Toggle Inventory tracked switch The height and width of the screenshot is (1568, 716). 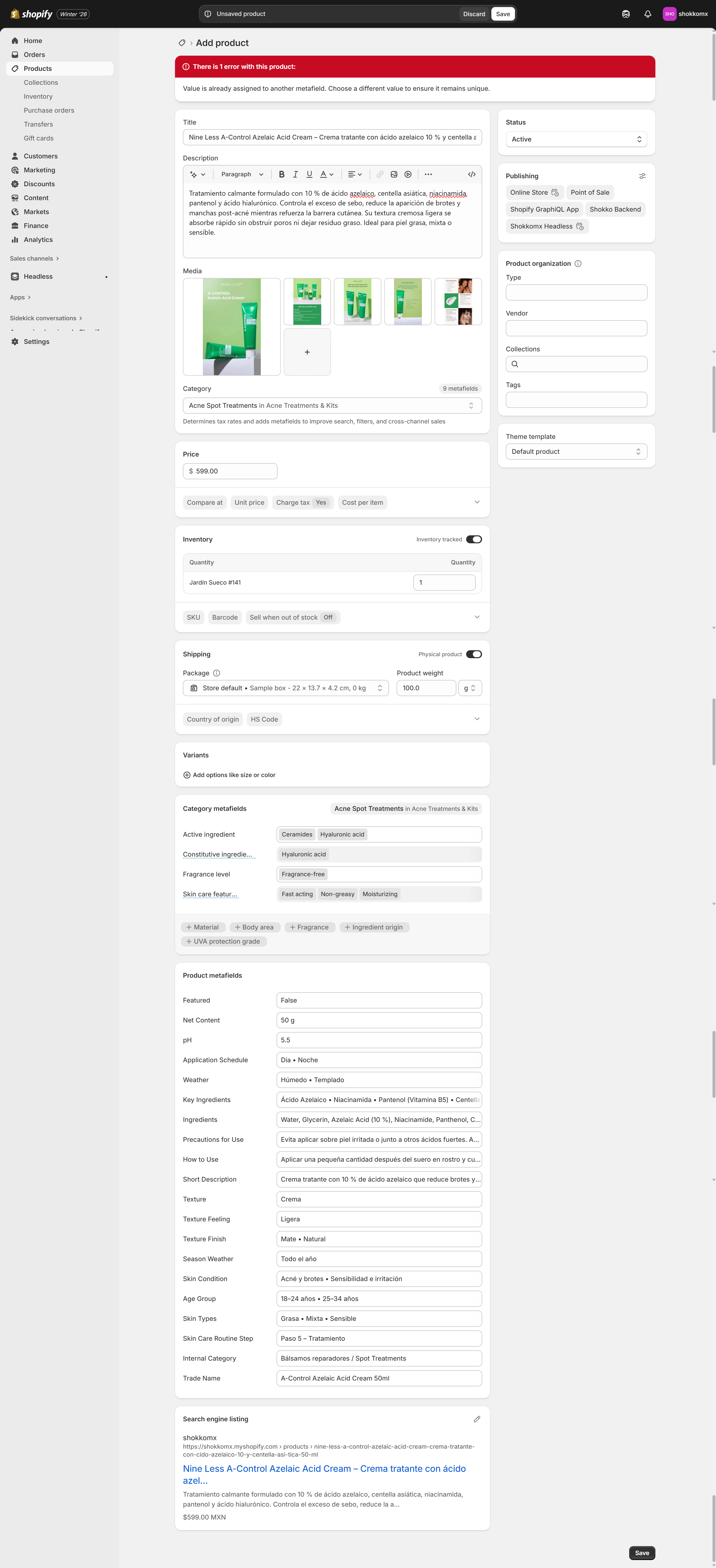474,539
